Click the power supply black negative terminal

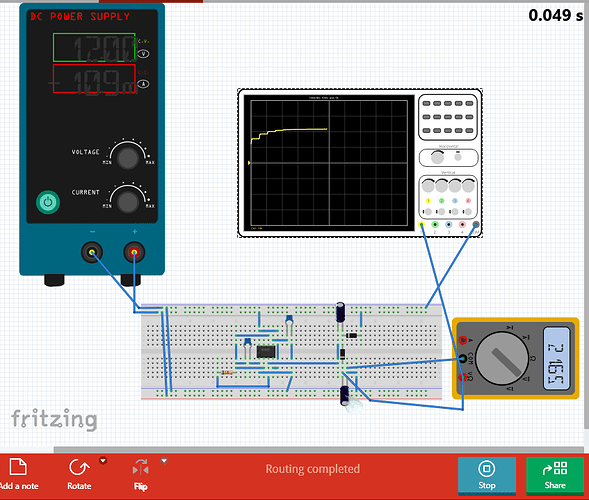point(92,252)
